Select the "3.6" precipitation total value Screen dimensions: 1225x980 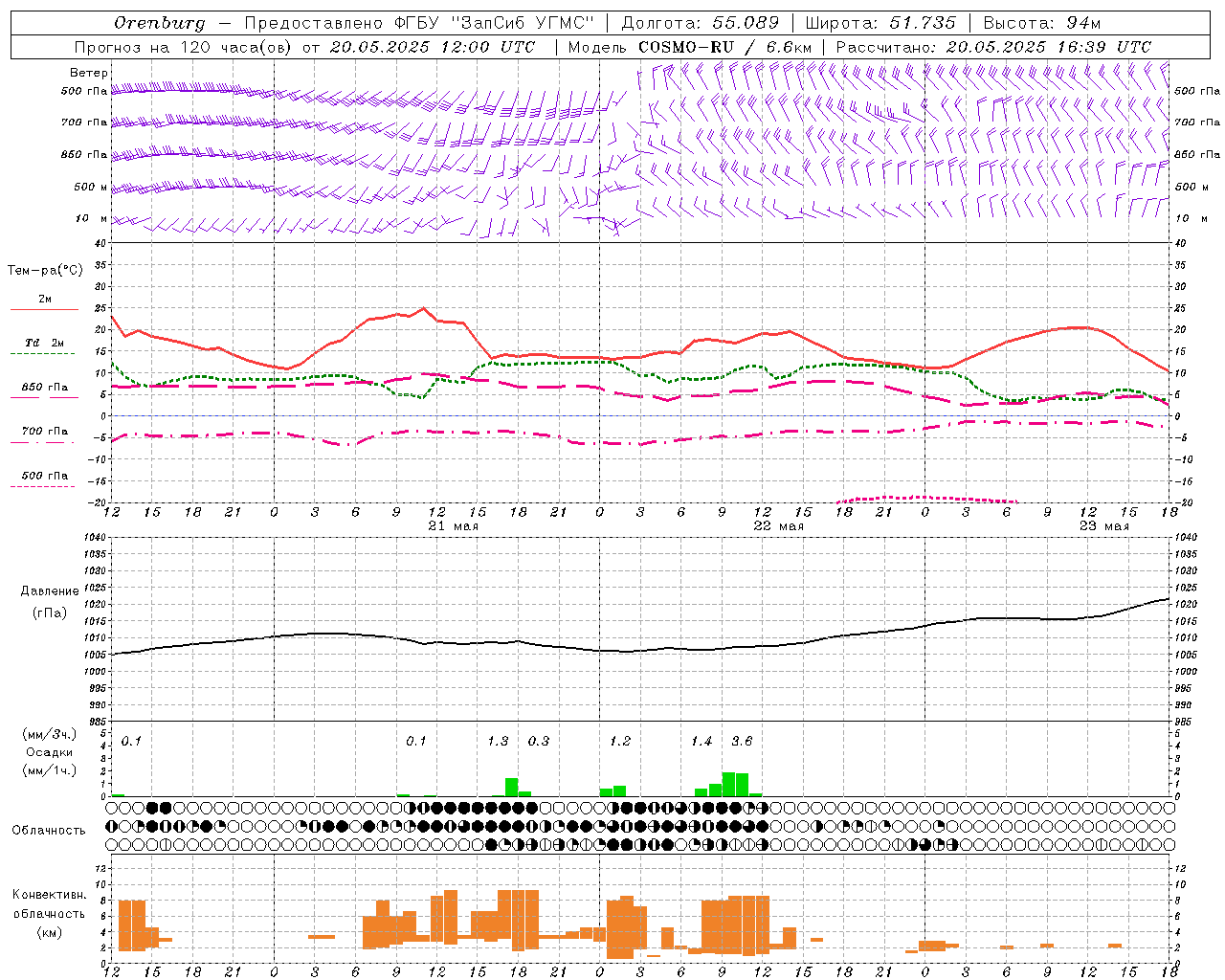(x=742, y=741)
